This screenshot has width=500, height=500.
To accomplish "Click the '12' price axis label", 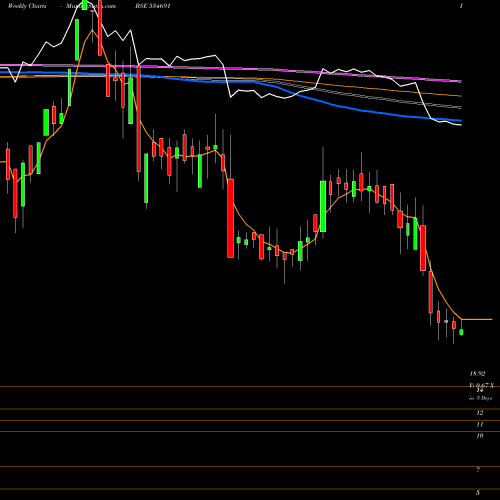I will coord(480,413).
